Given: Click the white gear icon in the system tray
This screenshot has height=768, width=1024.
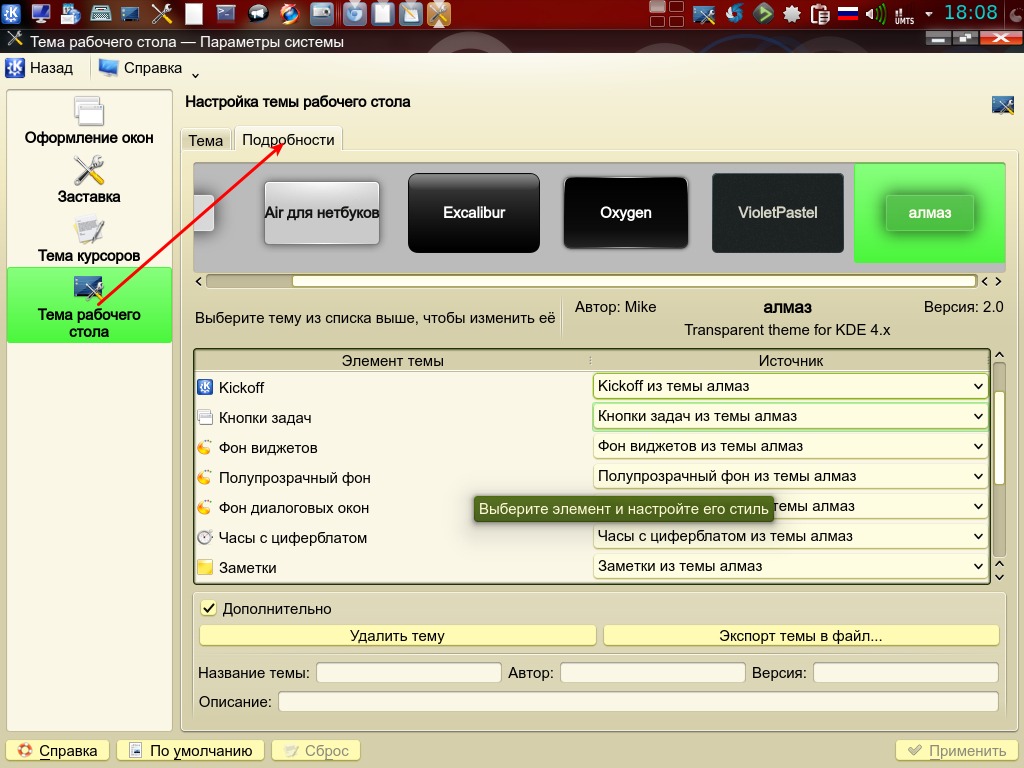Looking at the screenshot, I should (x=792, y=13).
